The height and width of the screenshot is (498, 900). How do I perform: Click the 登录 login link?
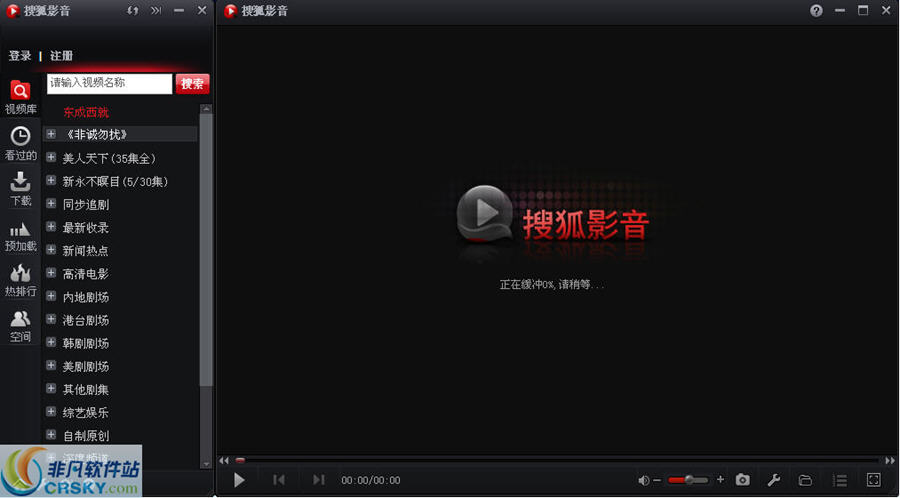(x=20, y=56)
